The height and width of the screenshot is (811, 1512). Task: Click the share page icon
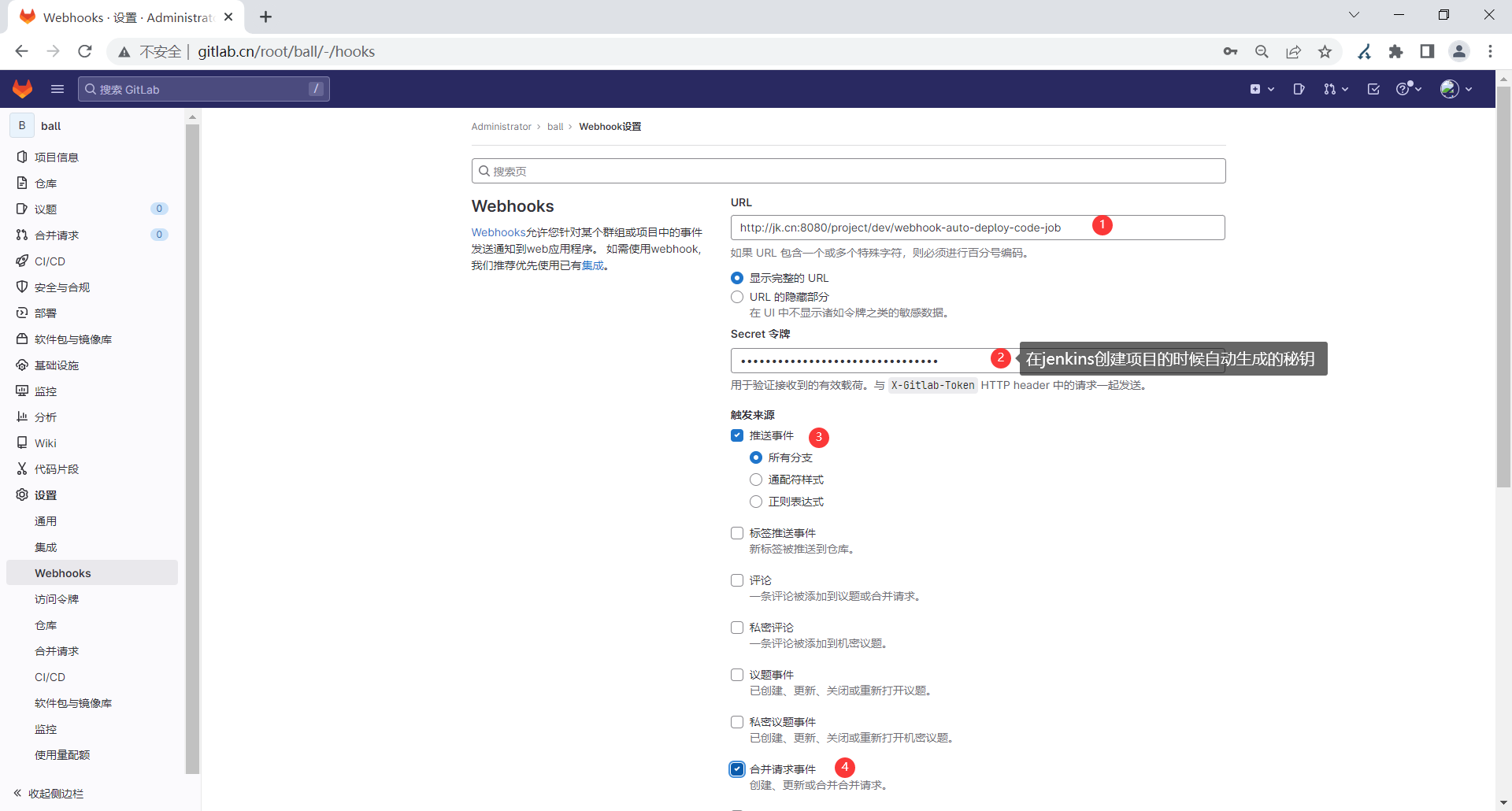[x=1293, y=51]
